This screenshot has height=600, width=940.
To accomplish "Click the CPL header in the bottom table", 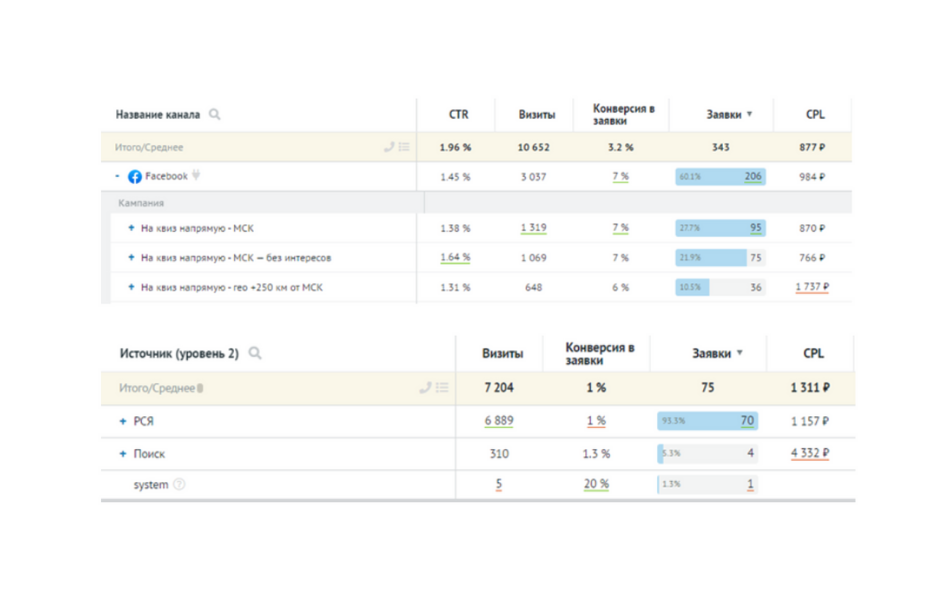I will [813, 354].
